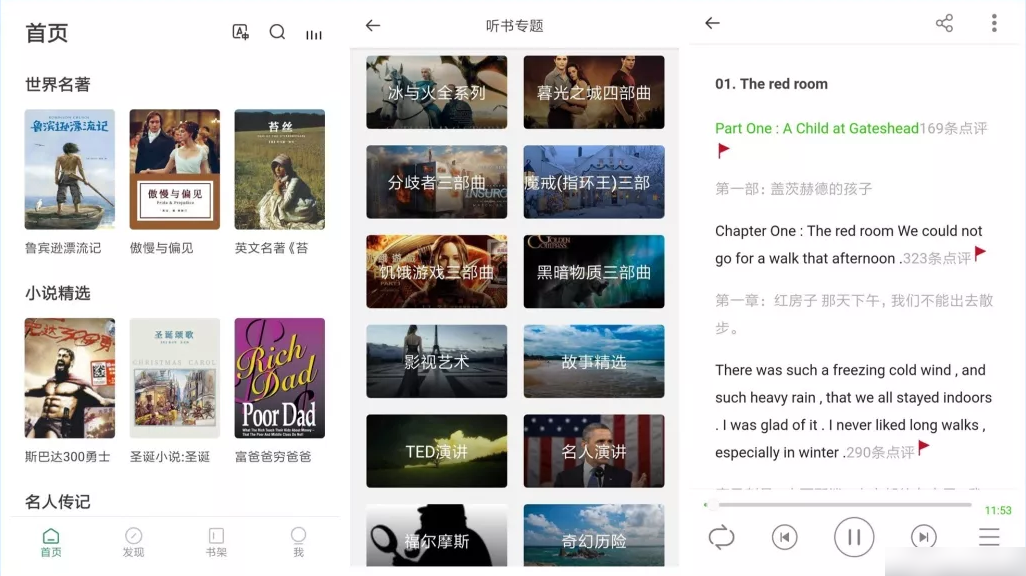Select the green Part One line
1026x576 pixels.
(x=817, y=128)
